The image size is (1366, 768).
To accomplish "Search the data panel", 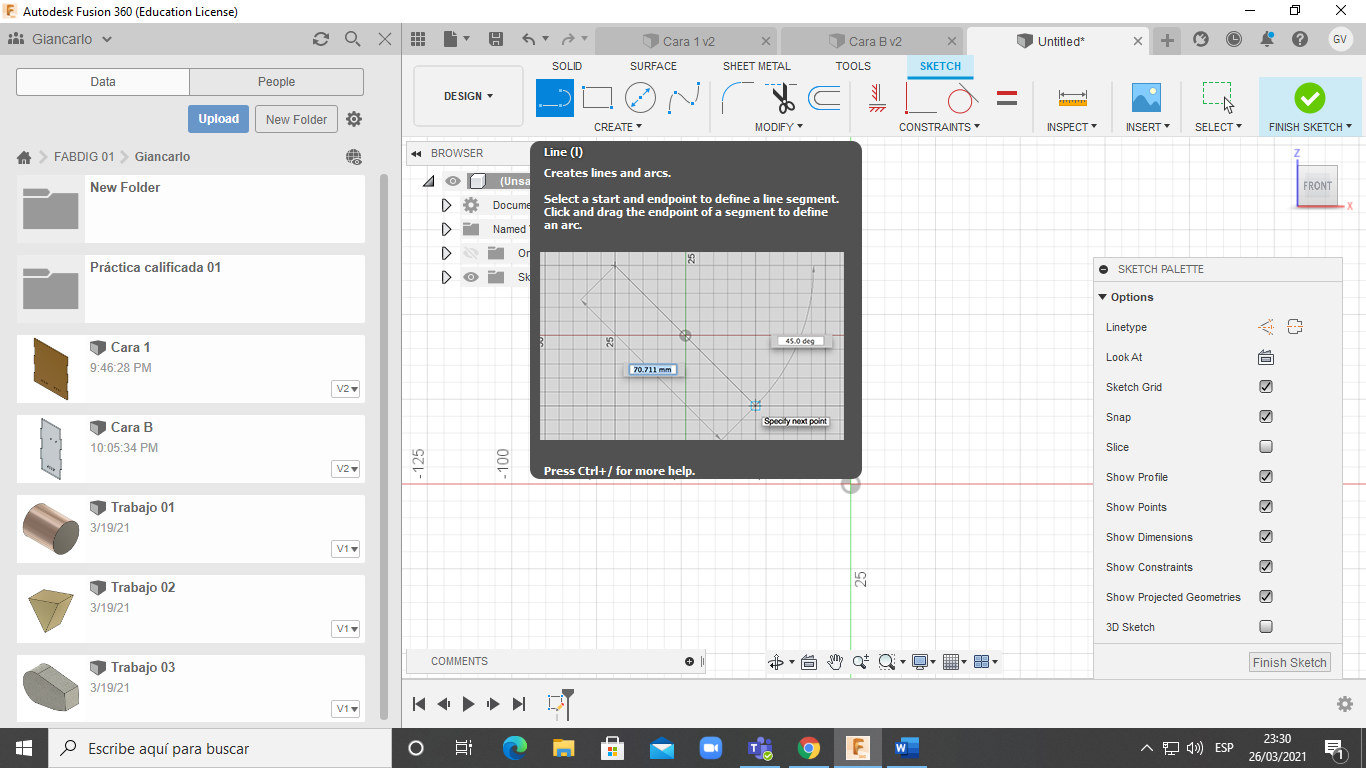I will click(352, 39).
